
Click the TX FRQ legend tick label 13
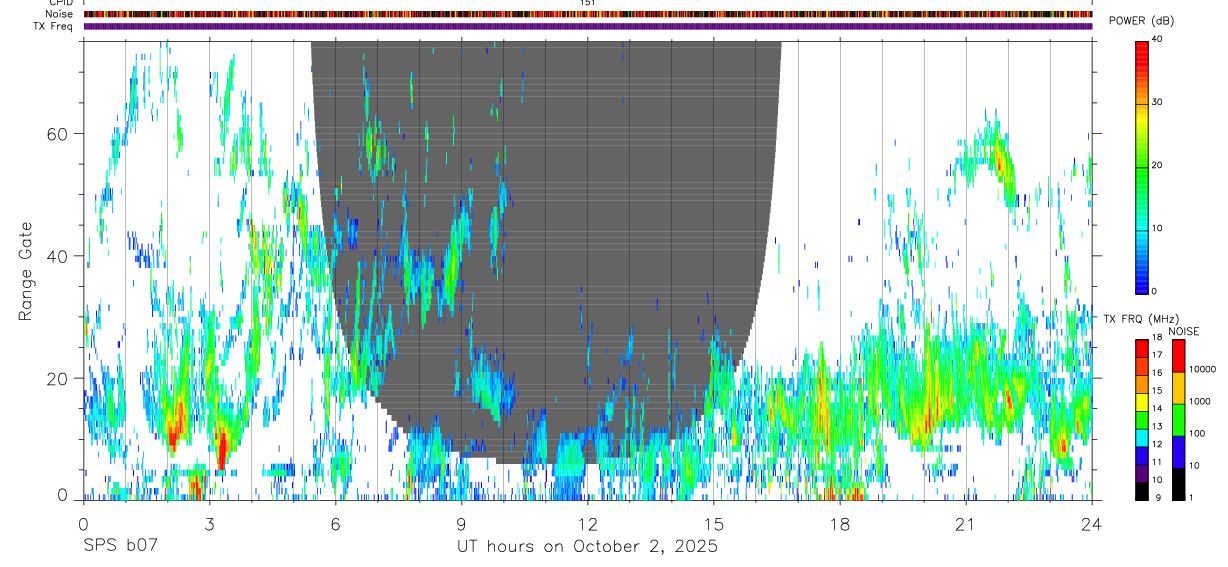1158,426
